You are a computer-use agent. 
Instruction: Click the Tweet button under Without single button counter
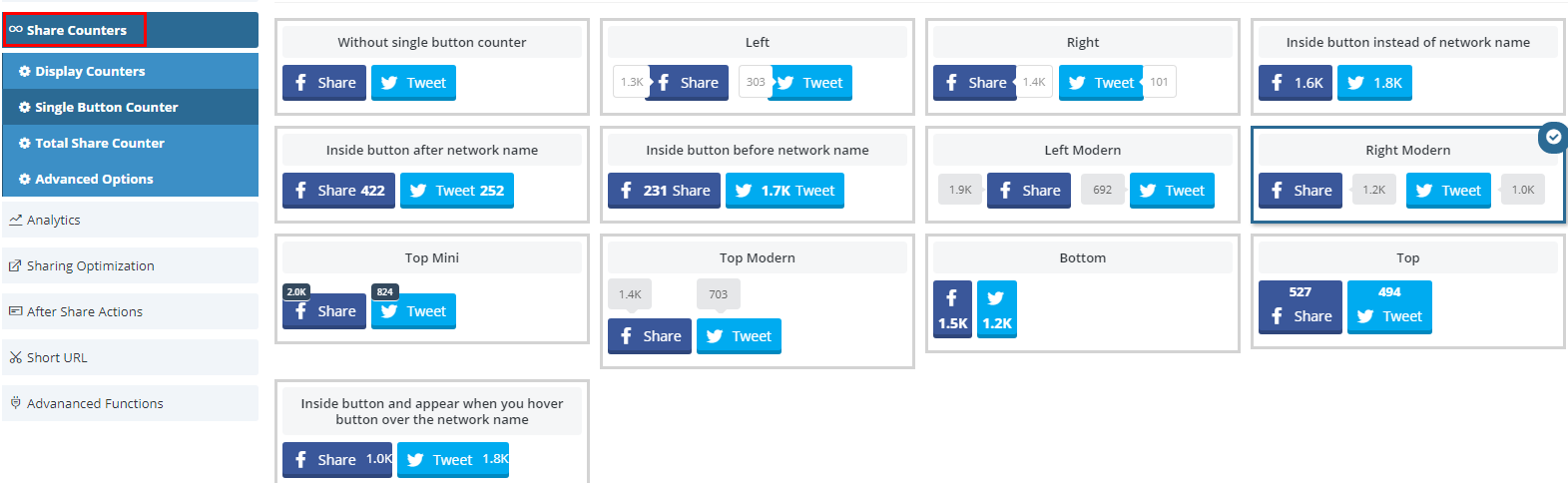(x=413, y=83)
